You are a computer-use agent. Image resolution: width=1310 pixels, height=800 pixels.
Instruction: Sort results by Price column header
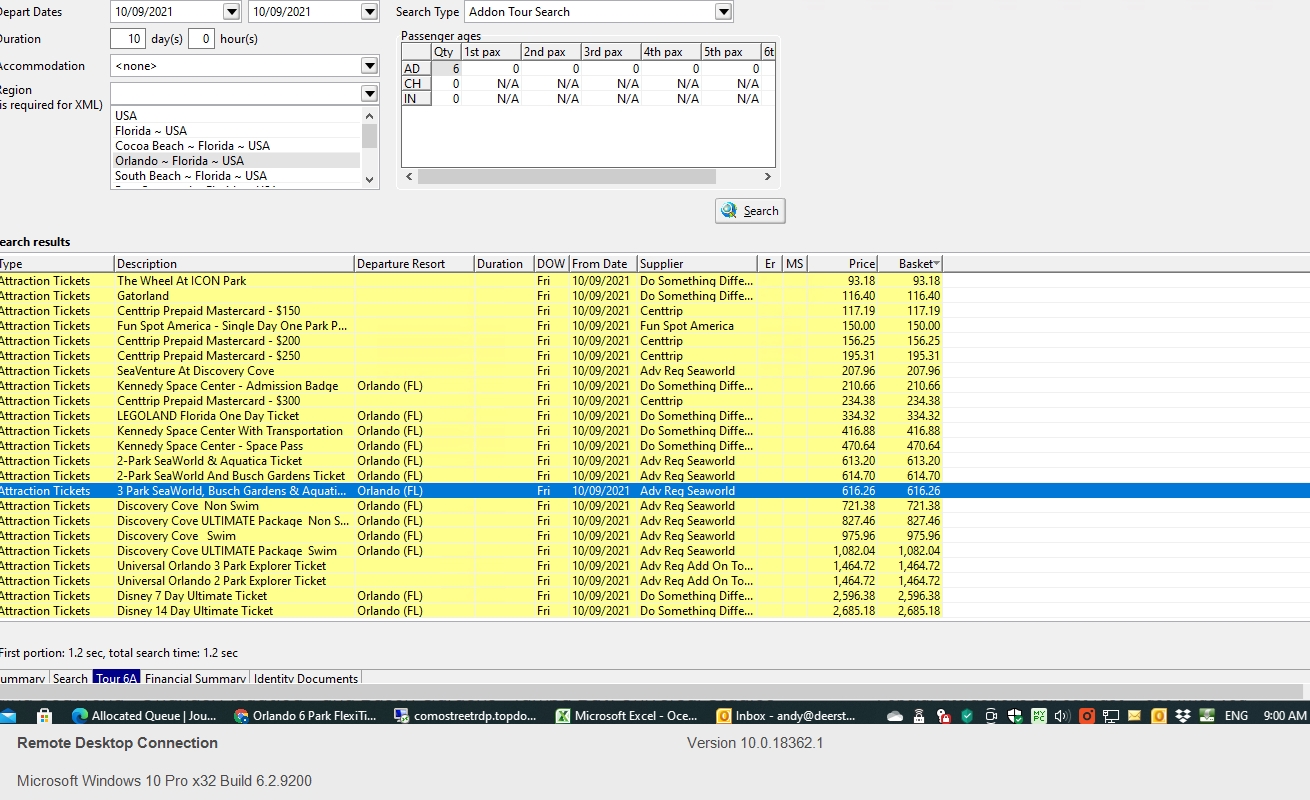tap(842, 264)
